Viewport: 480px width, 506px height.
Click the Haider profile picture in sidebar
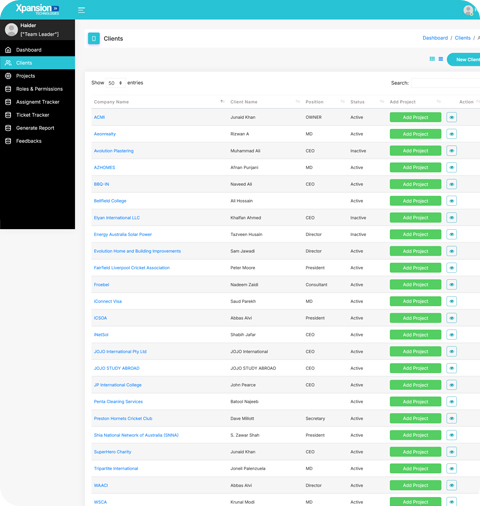click(11, 30)
